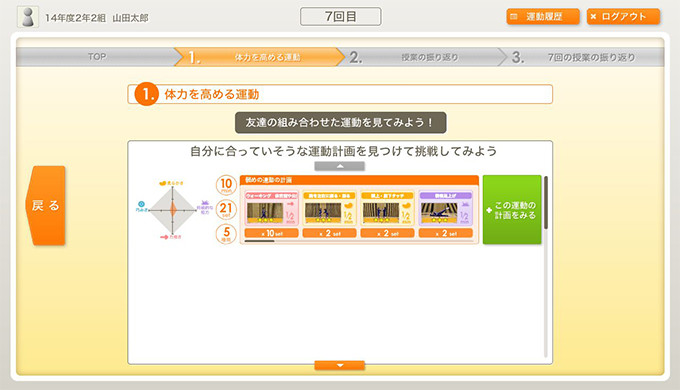Click the gray up arrow above plan list

coord(340,166)
